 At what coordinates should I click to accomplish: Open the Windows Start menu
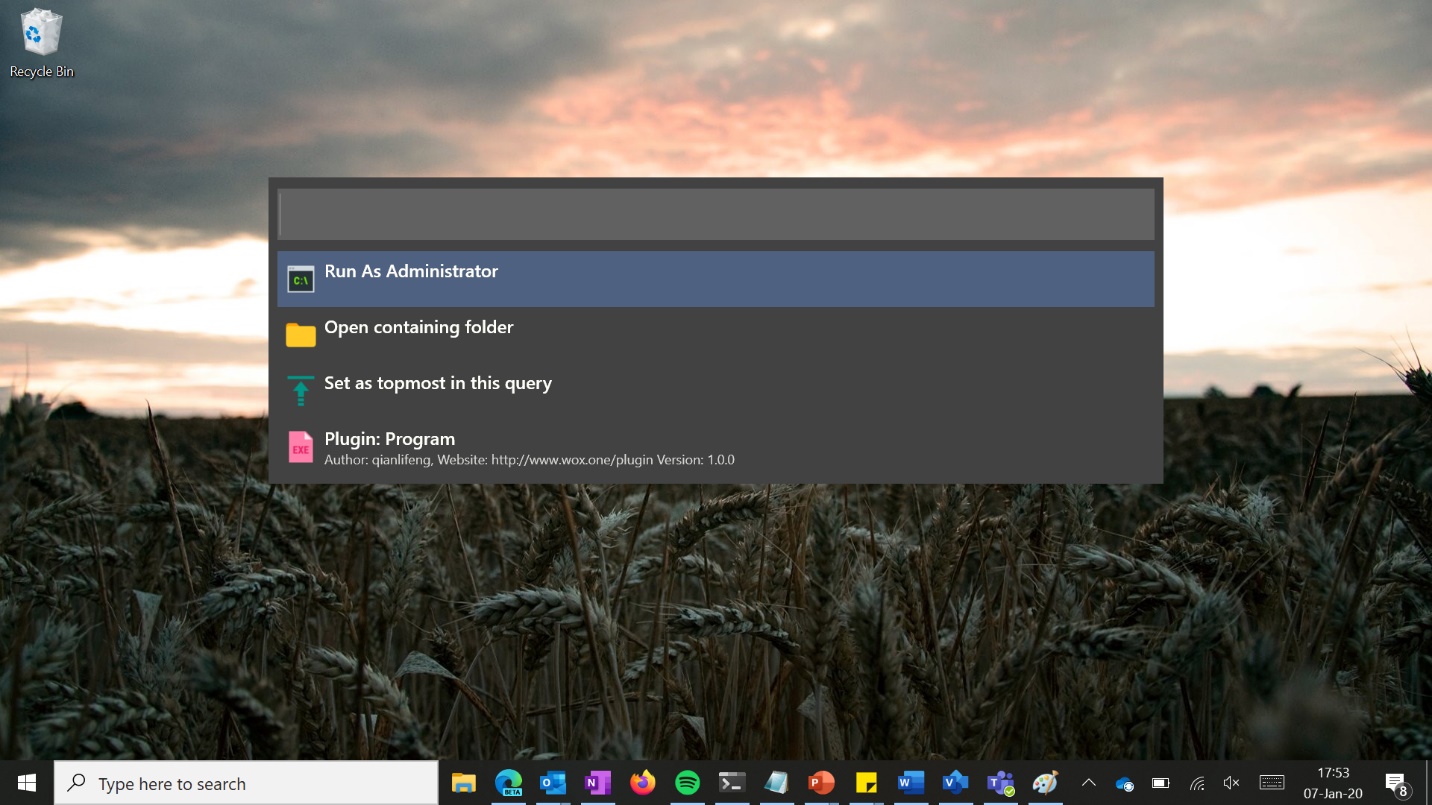pyautogui.click(x=27, y=783)
